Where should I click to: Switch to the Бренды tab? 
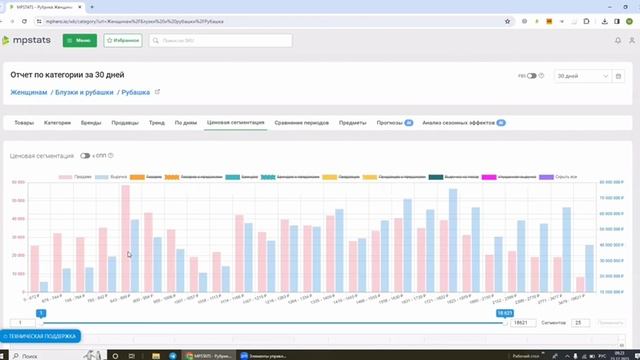pyautogui.click(x=91, y=123)
